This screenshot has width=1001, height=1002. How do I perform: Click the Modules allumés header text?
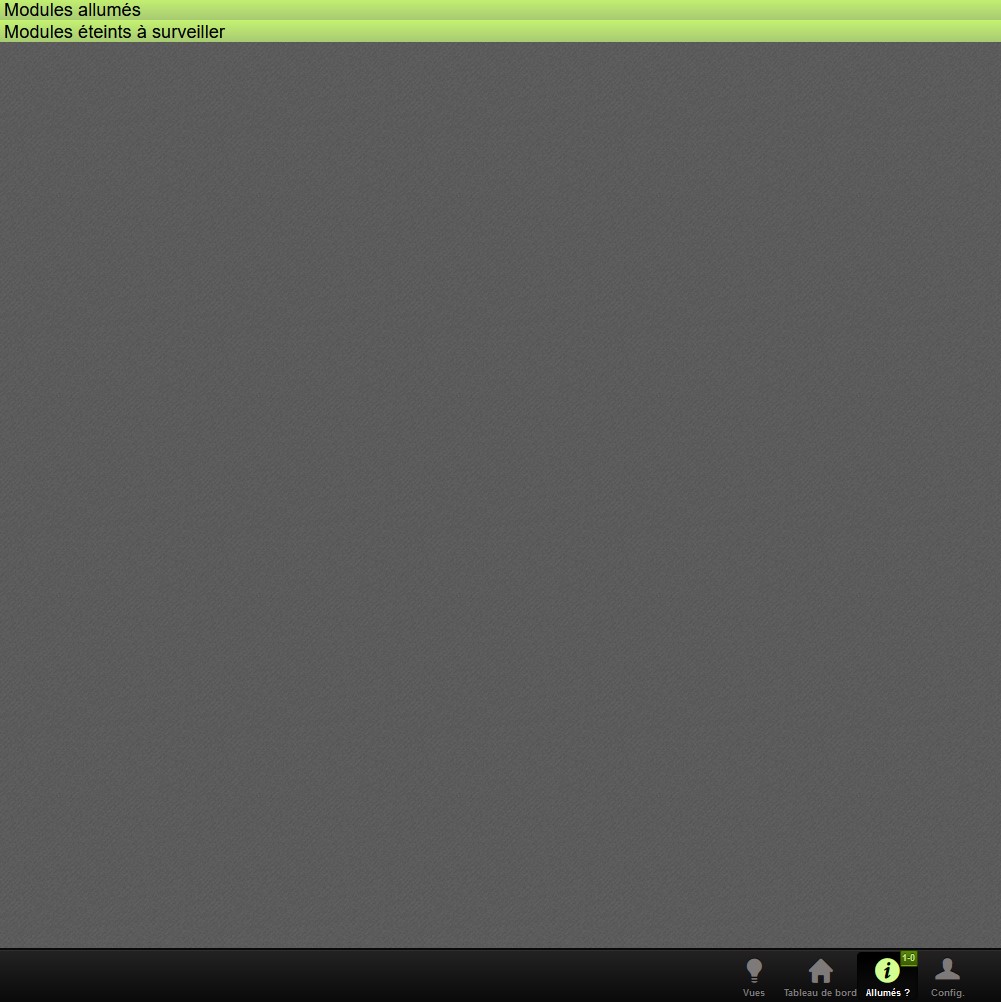pyautogui.click(x=72, y=10)
